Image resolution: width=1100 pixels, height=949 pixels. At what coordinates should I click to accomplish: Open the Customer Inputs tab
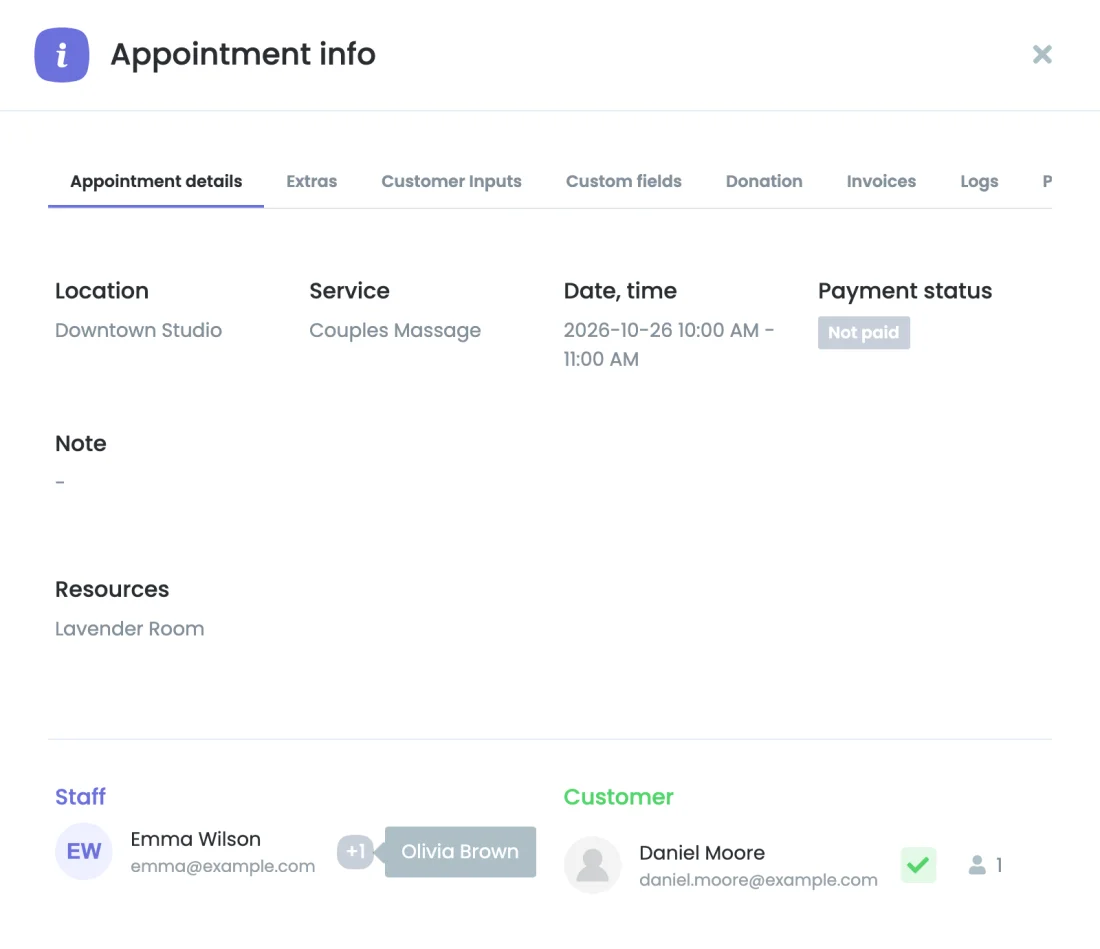(x=451, y=181)
